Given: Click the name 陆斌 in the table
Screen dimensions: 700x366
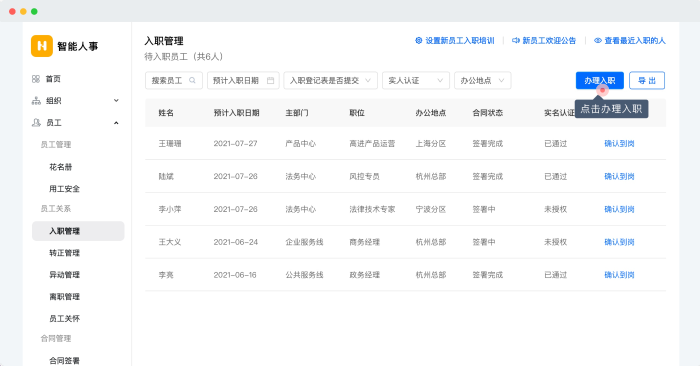Looking at the screenshot, I should (166, 176).
